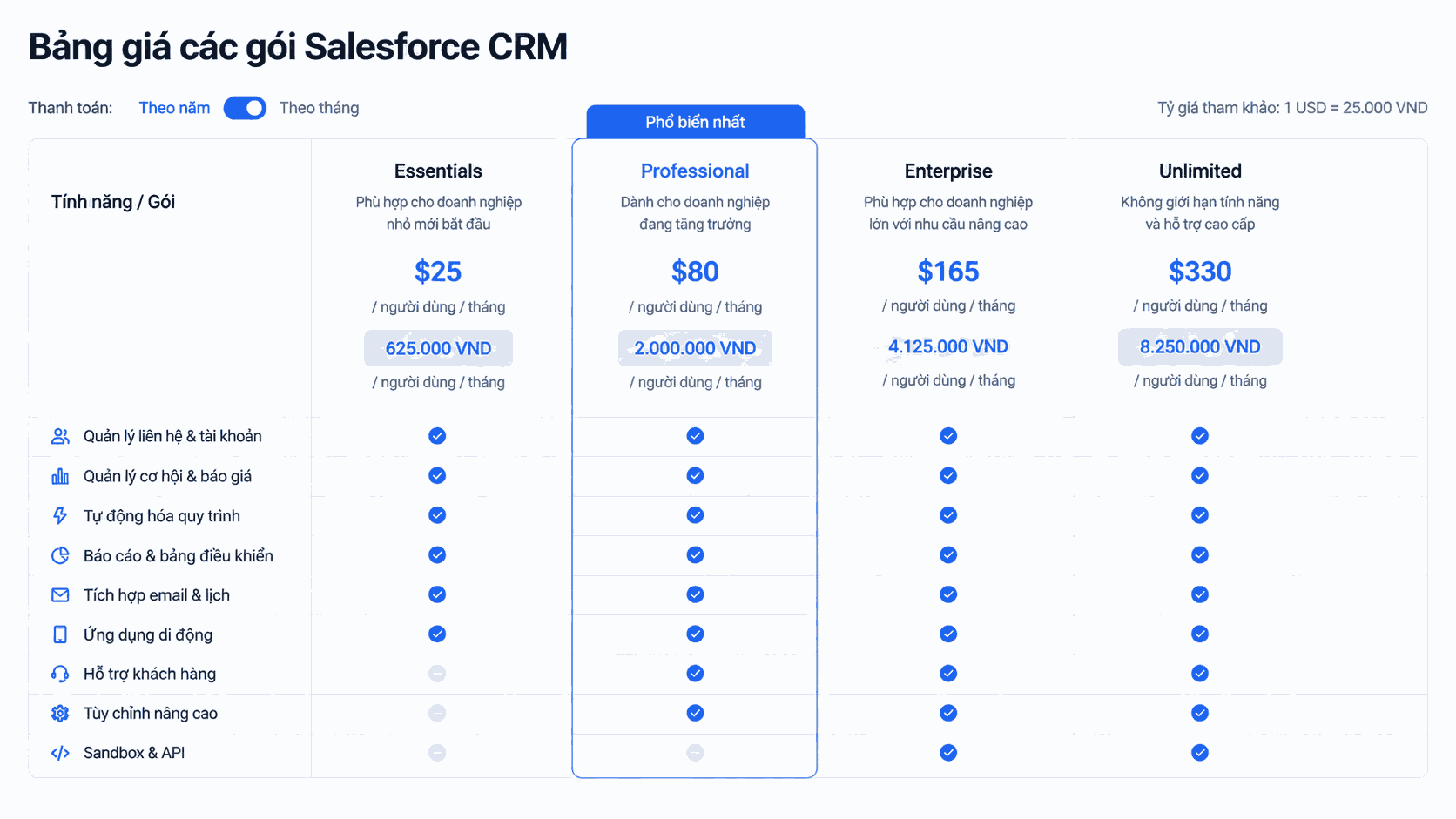Click Unlimited checkmark for Báo cáo & bảng điều khiển
This screenshot has width=1456, height=819.
(x=1200, y=555)
